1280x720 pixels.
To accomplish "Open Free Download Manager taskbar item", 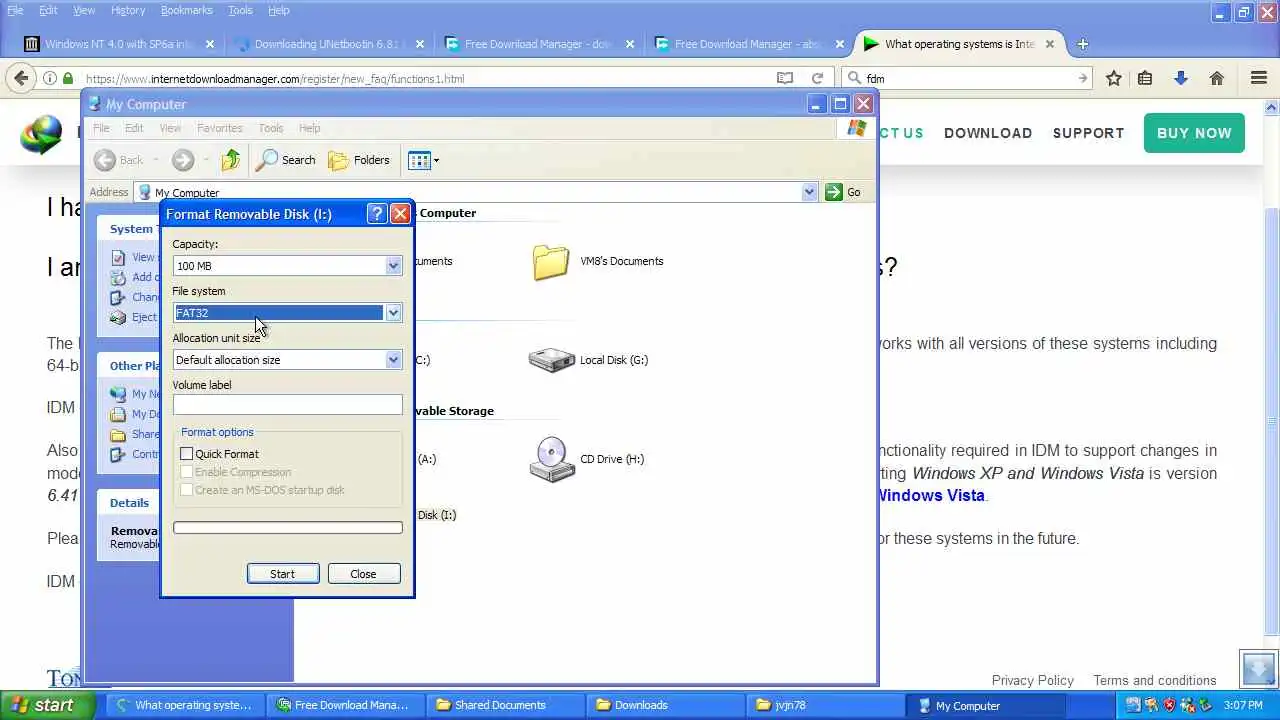I will [344, 705].
